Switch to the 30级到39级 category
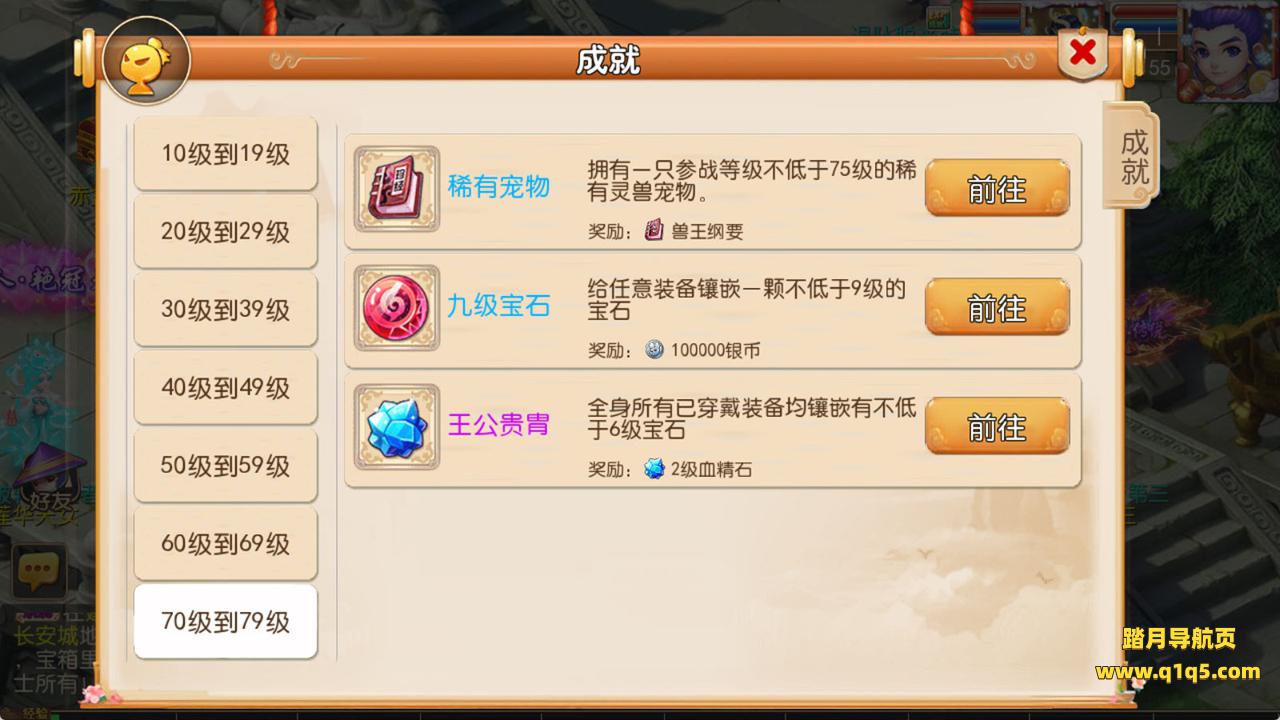This screenshot has height=720, width=1280. click(226, 310)
